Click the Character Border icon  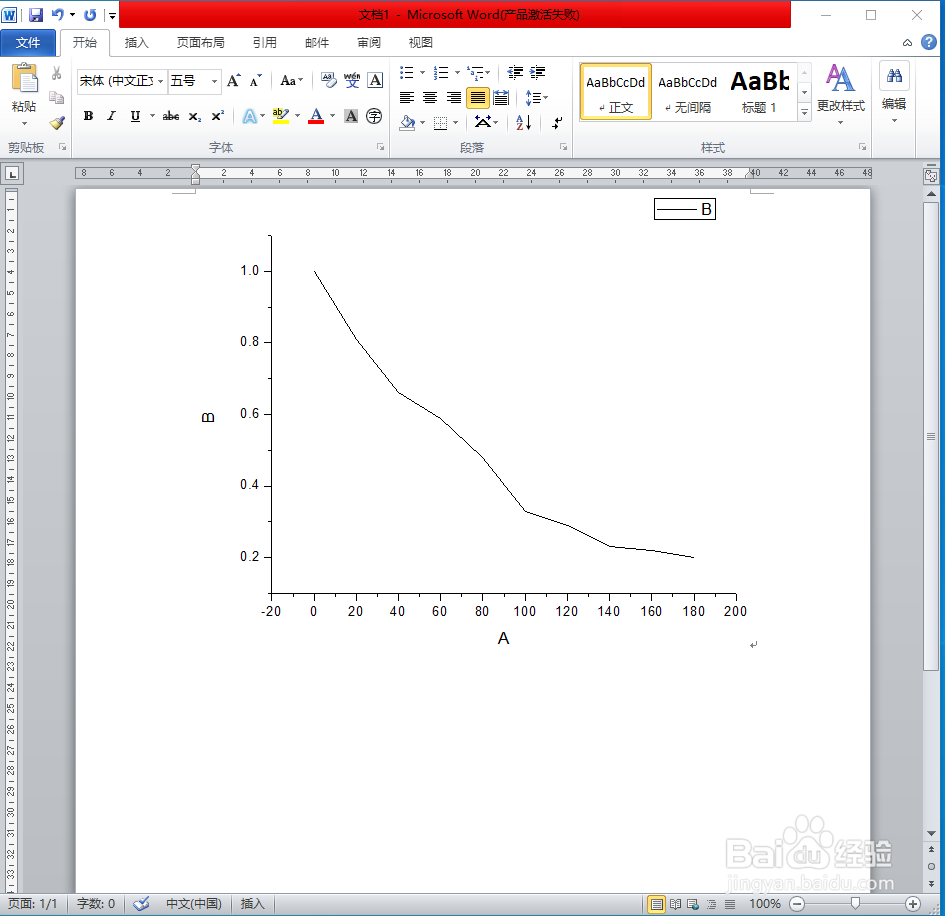pos(375,80)
